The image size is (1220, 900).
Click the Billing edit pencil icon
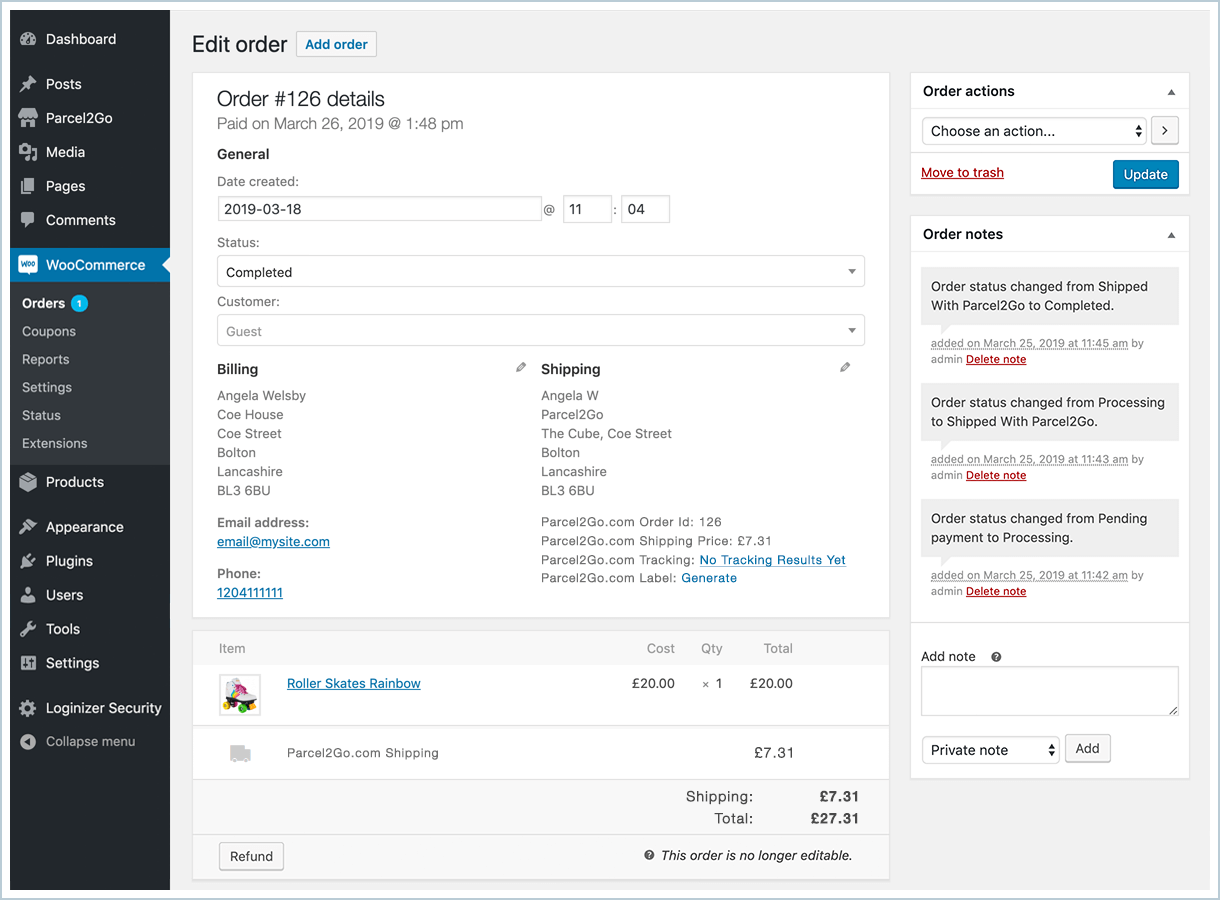(x=521, y=368)
